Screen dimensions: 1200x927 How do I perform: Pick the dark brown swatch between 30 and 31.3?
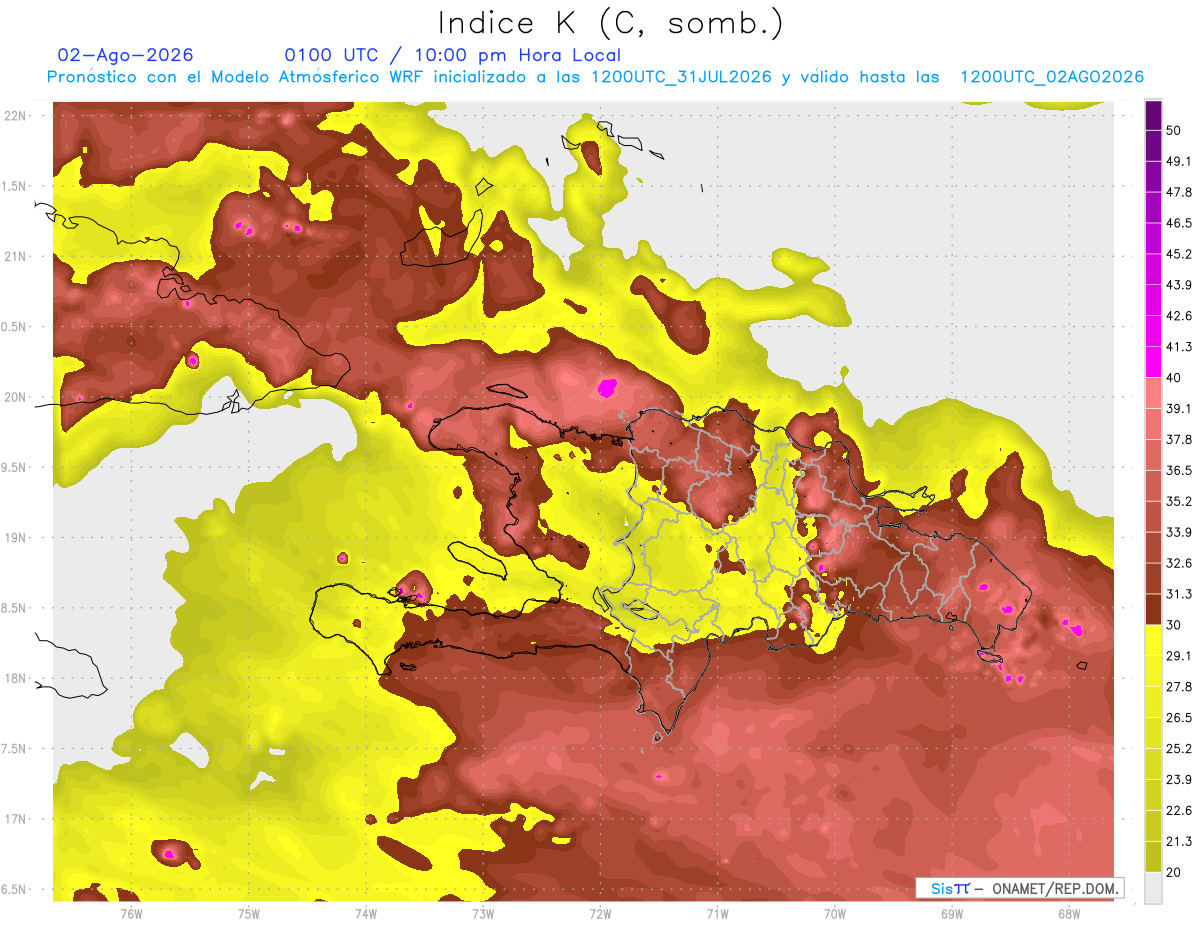tap(1154, 610)
